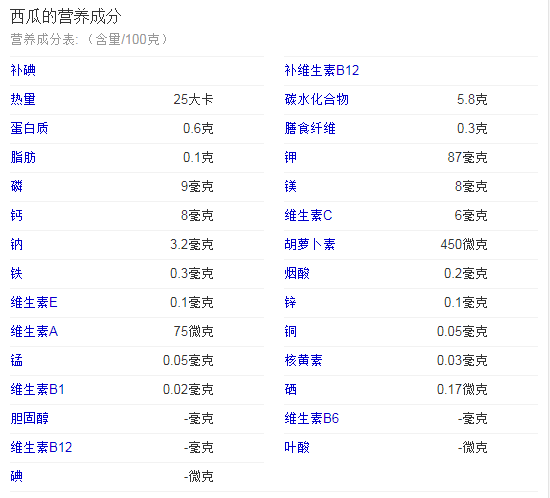Image resolution: width=550 pixels, height=498 pixels.
Task: Open the 维生素B6 link
Action: 312,418
